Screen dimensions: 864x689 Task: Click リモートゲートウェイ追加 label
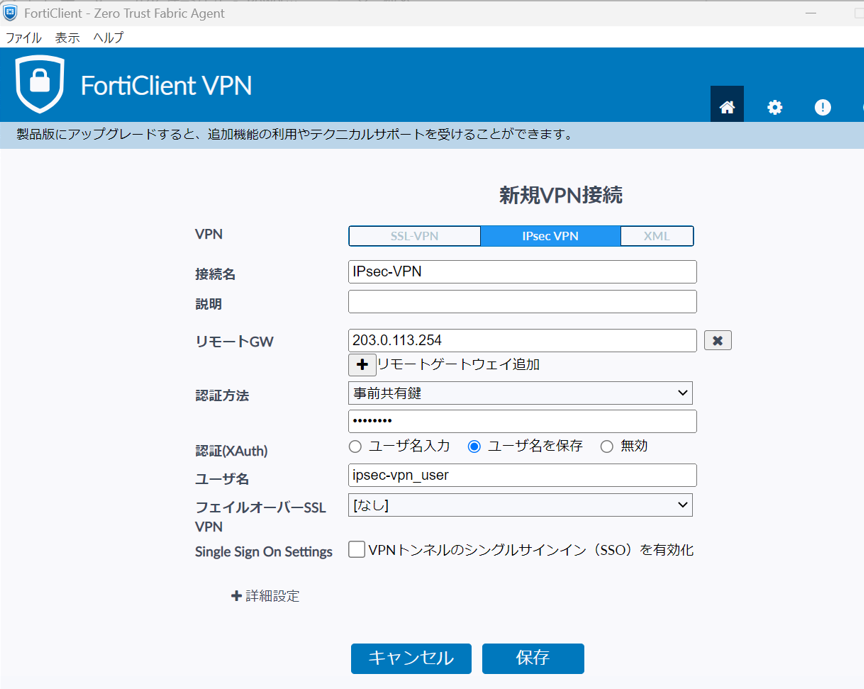pyautogui.click(x=458, y=364)
